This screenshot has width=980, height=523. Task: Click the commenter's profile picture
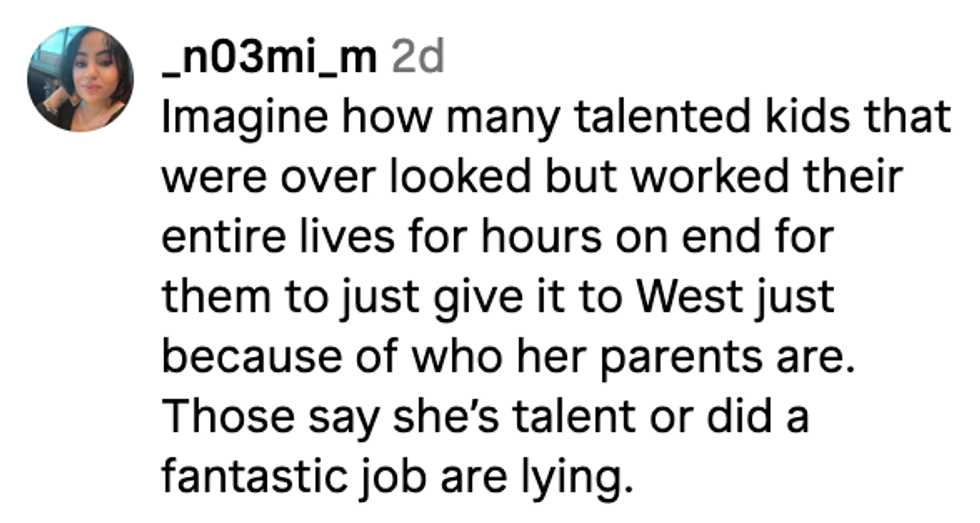80,79
